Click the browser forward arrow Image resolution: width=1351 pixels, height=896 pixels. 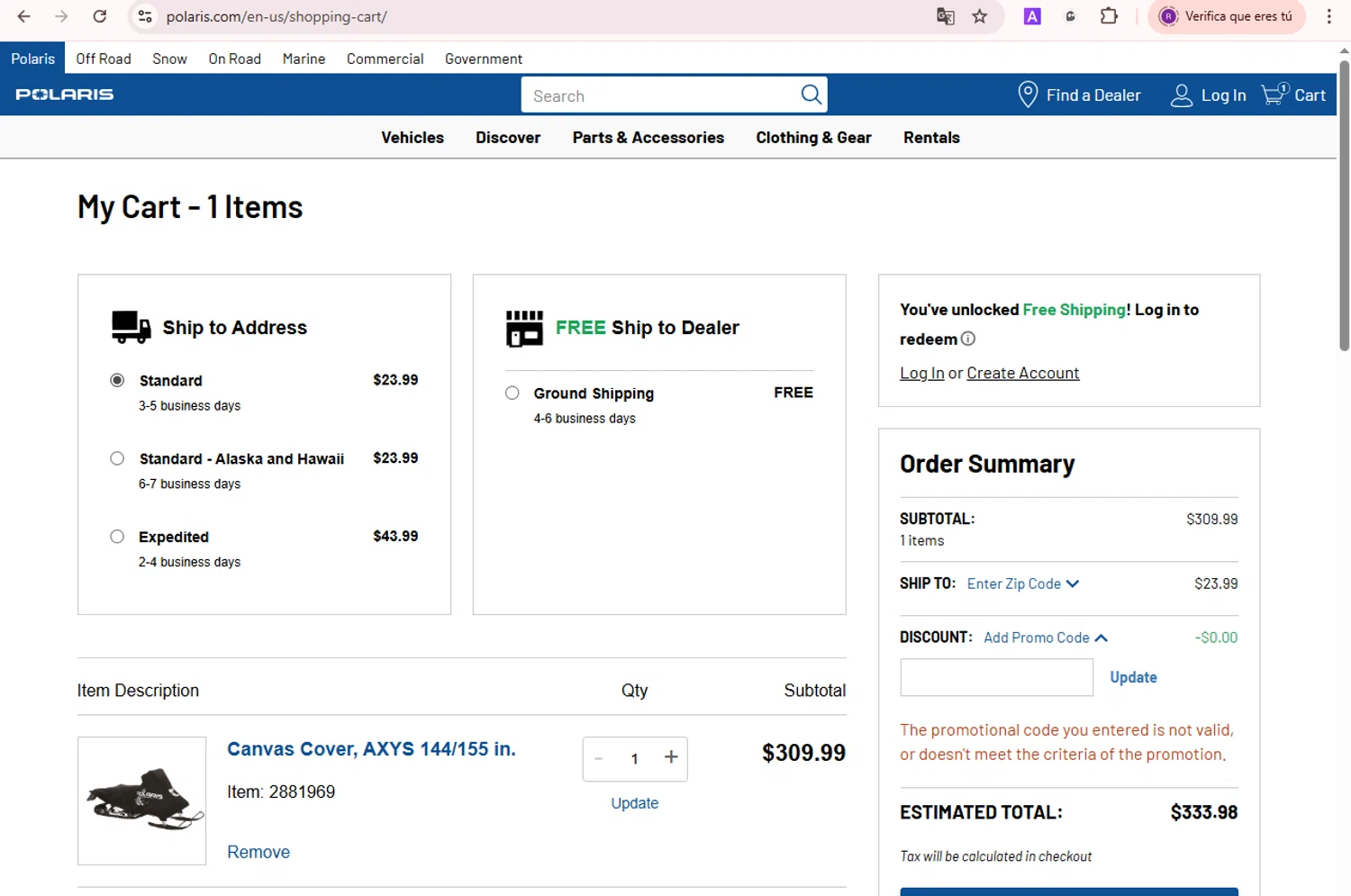(61, 16)
